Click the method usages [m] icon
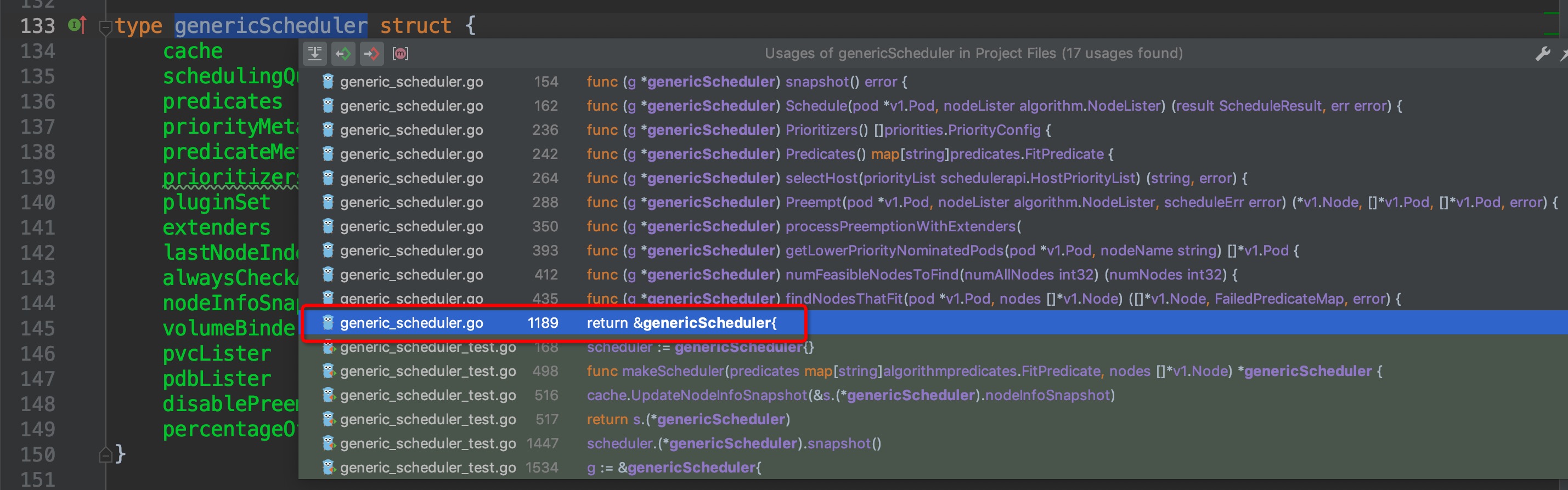 [401, 54]
